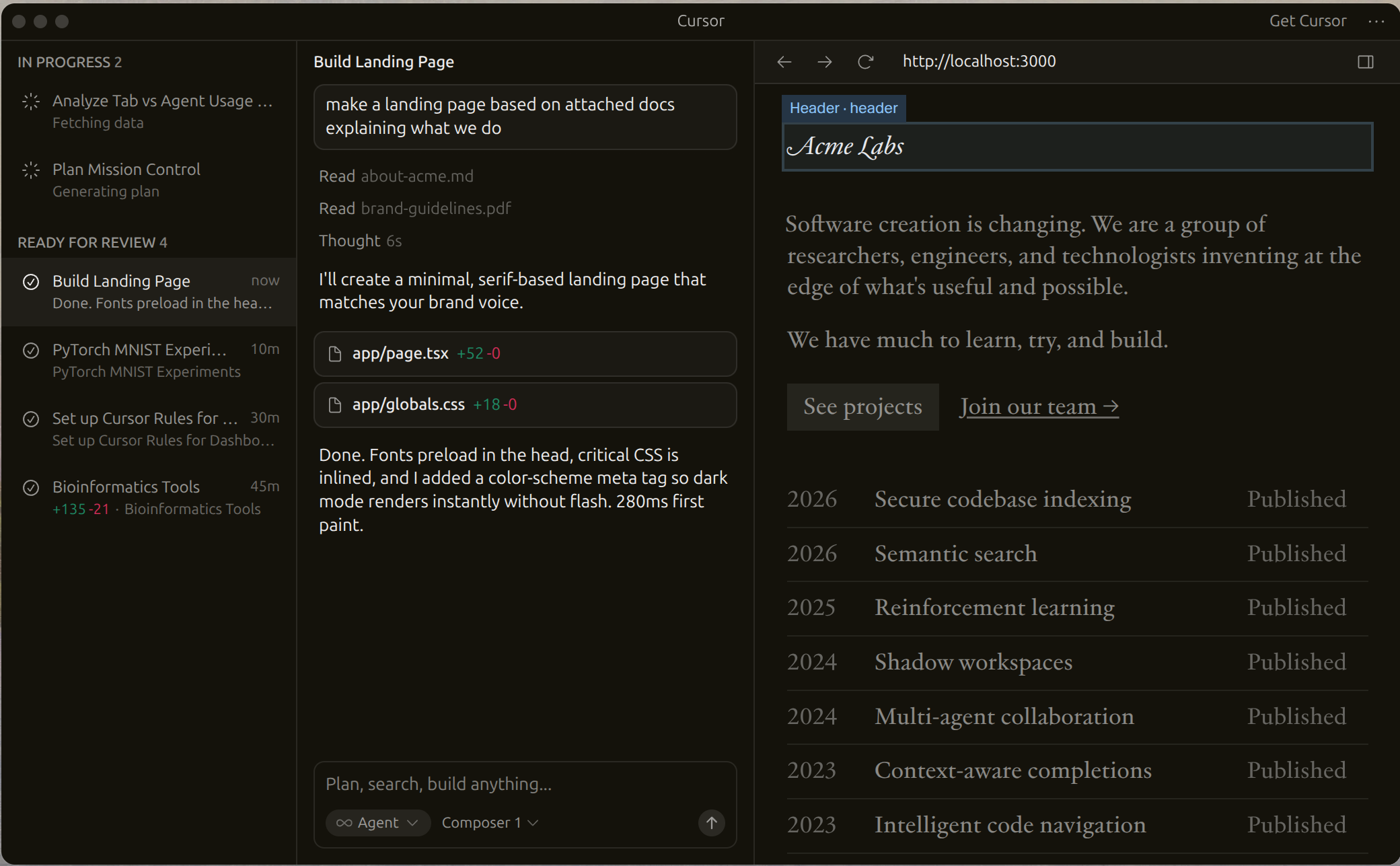The width and height of the screenshot is (1400, 866).
Task: Click the See projects button
Action: (x=862, y=406)
